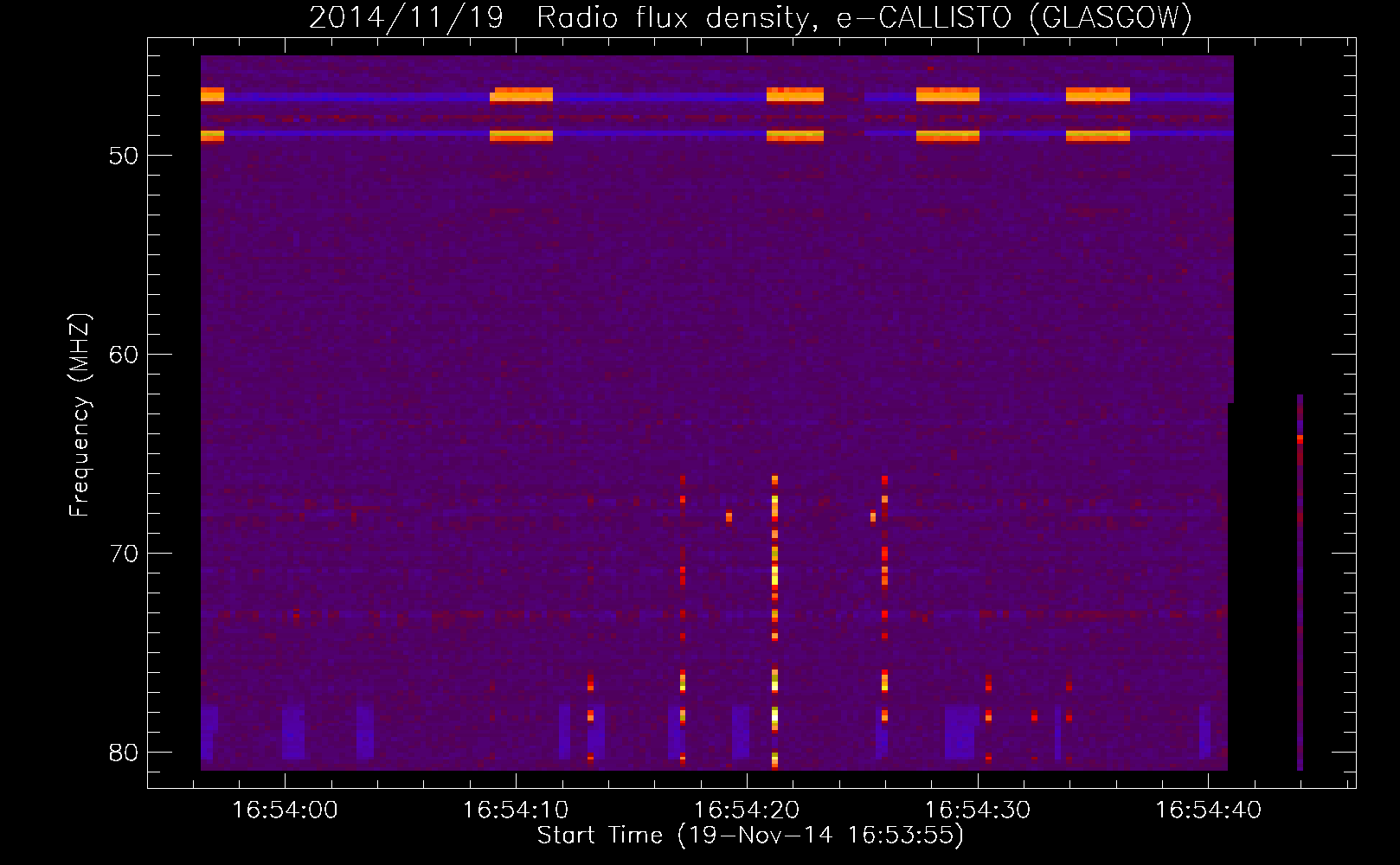Screen dimensions: 1400x865
Task: Click the 'Start Time (19-Nov-14 16:53:55)' label
Action: (x=750, y=836)
